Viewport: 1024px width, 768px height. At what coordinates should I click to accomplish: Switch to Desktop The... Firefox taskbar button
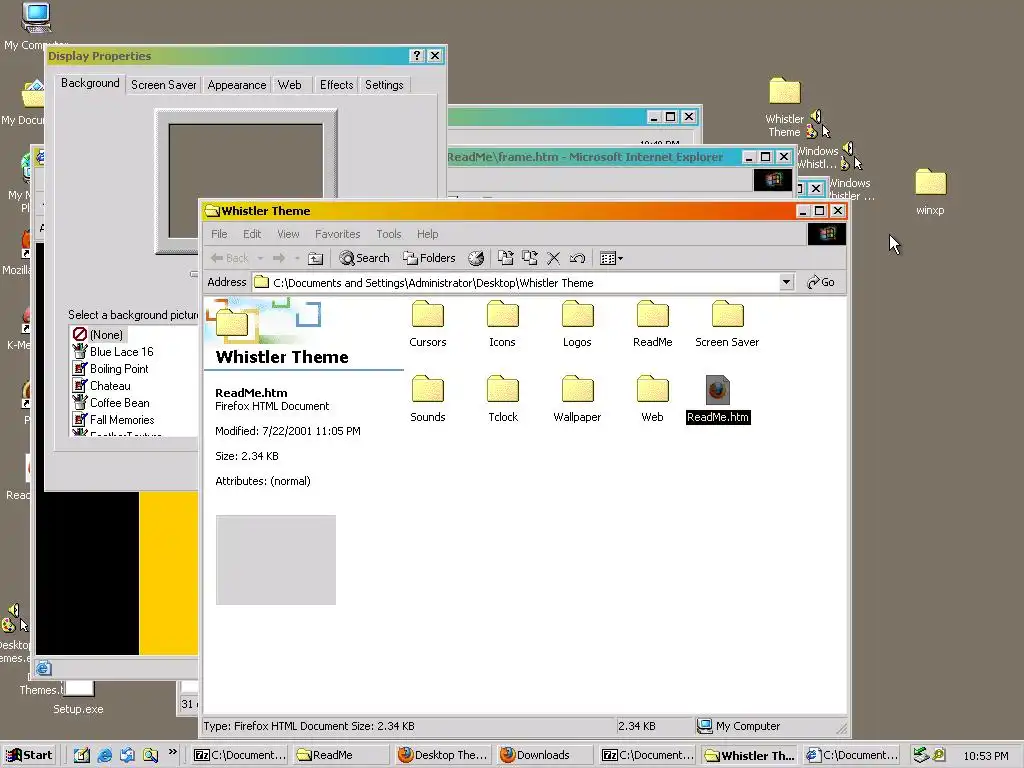[443, 755]
